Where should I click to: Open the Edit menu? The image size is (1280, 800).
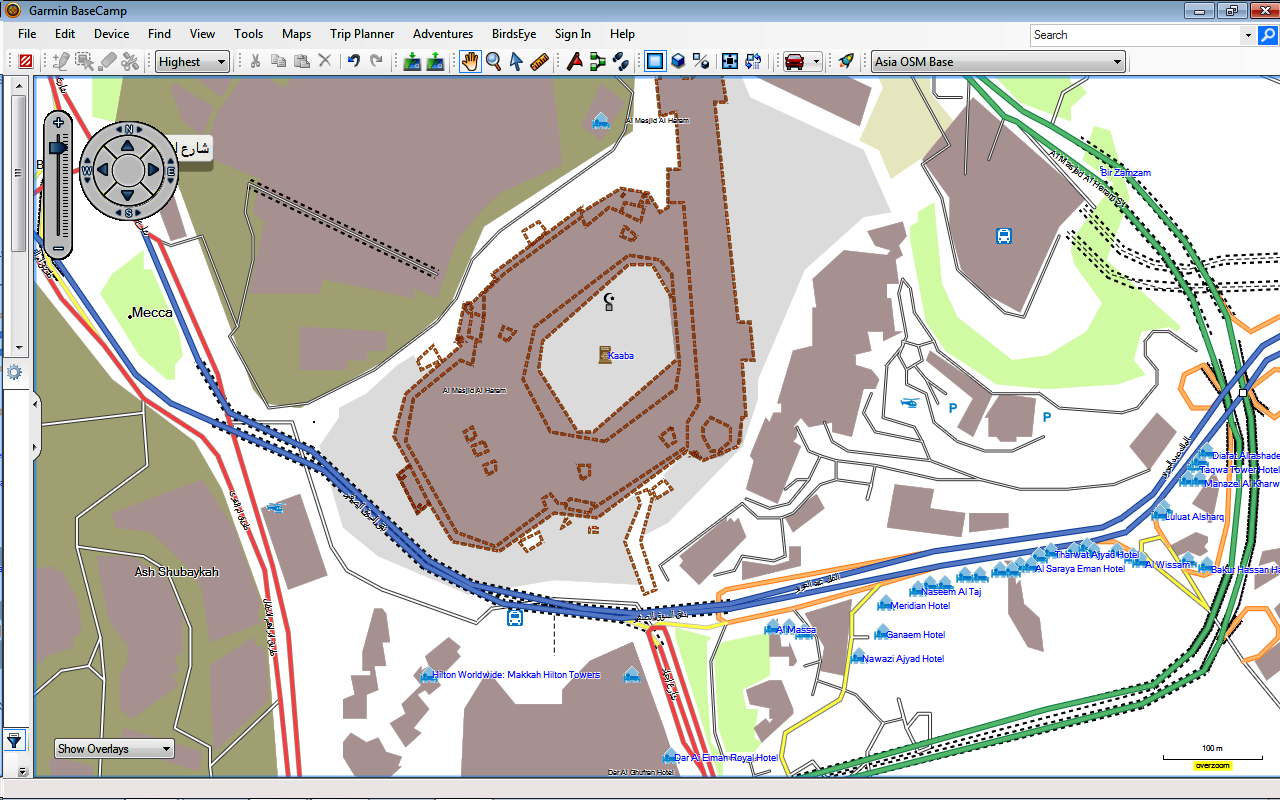point(65,34)
